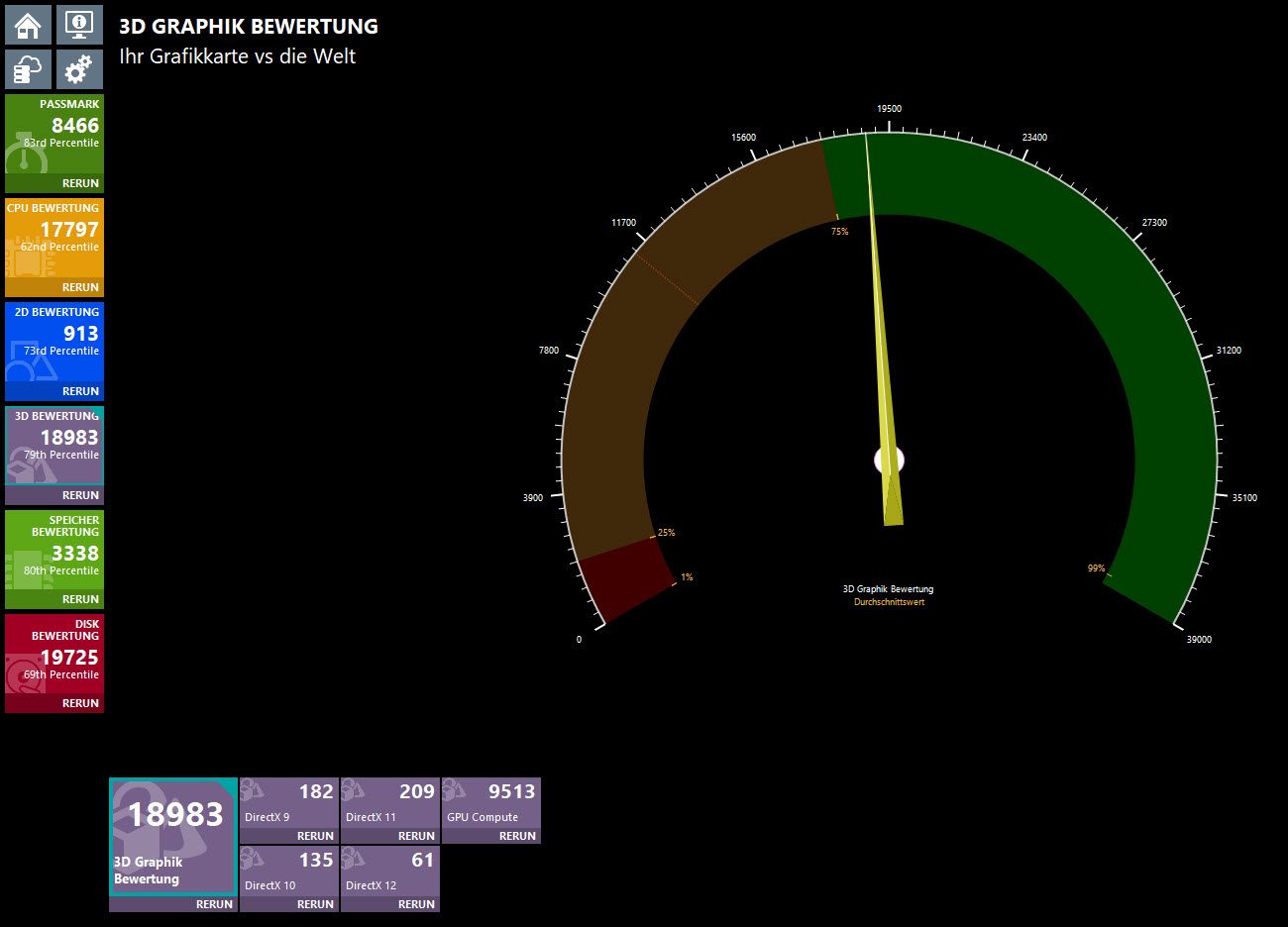
Task: Rerun the DirectX 12 test
Action: tap(416, 904)
